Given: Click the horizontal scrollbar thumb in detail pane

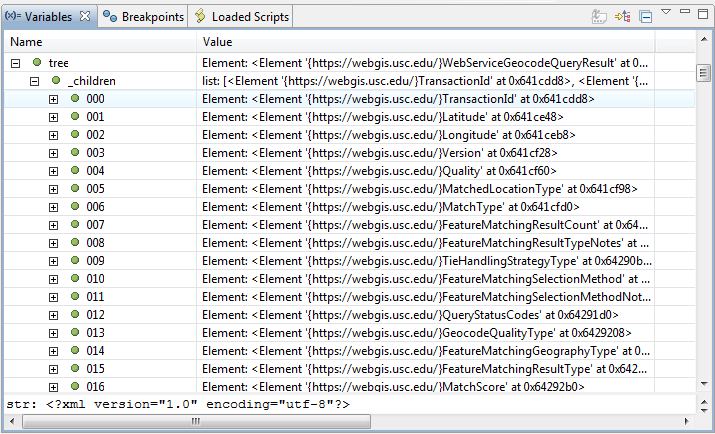Looking at the screenshot, I should 197,421.
